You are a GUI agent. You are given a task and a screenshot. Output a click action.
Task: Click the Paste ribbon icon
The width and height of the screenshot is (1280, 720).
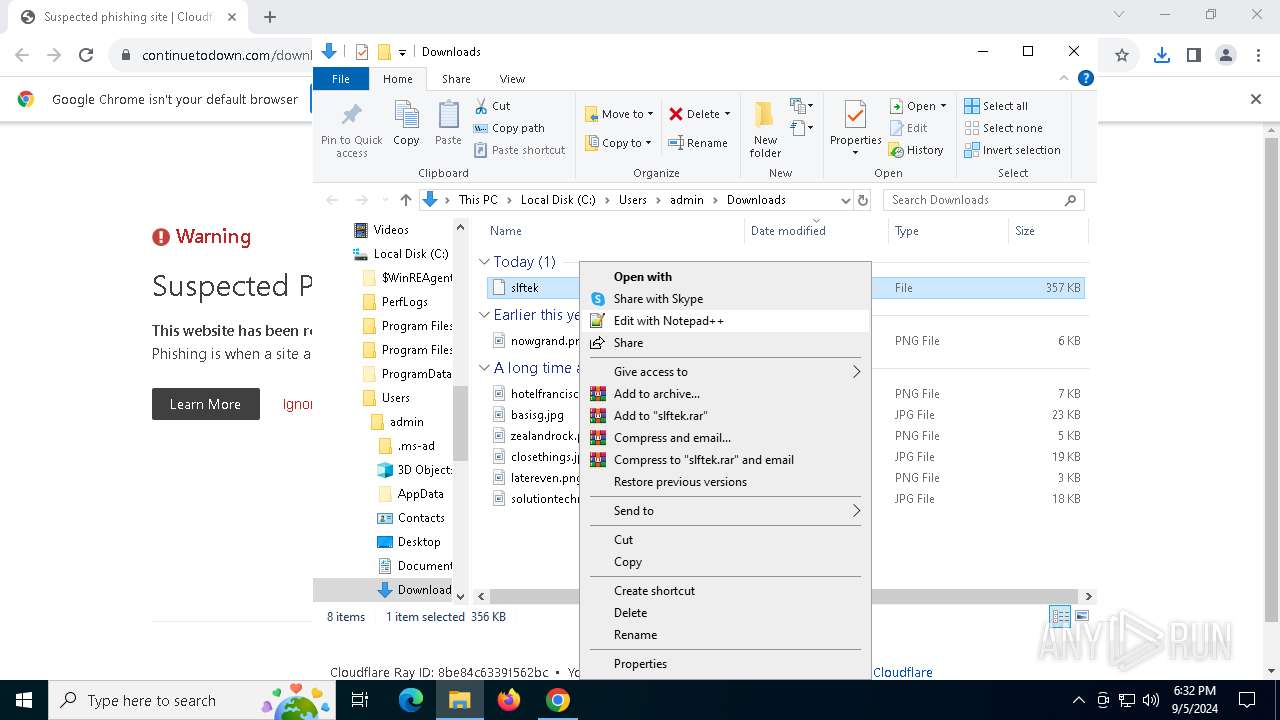(448, 124)
